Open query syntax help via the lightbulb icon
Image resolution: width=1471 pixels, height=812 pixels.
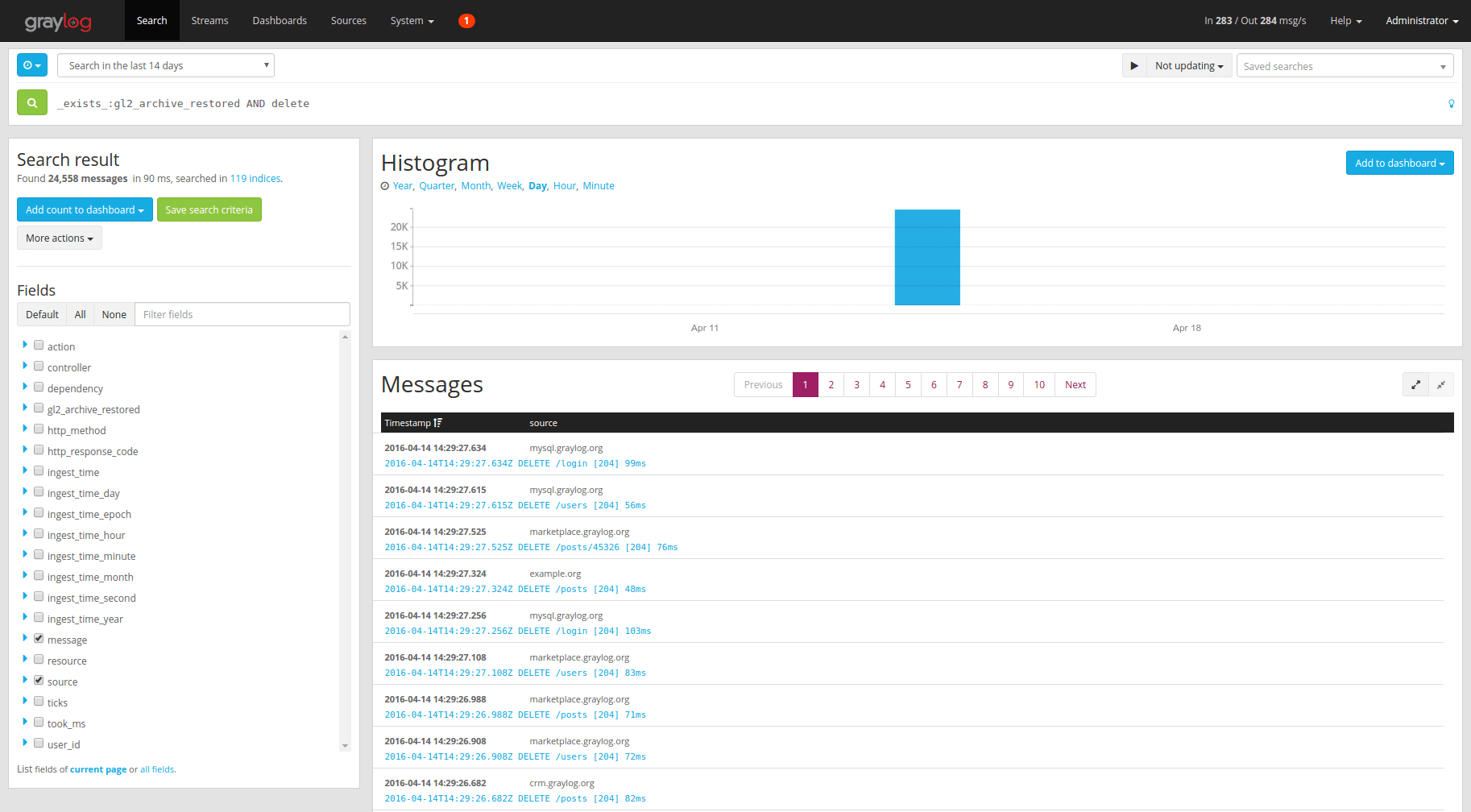[1451, 104]
